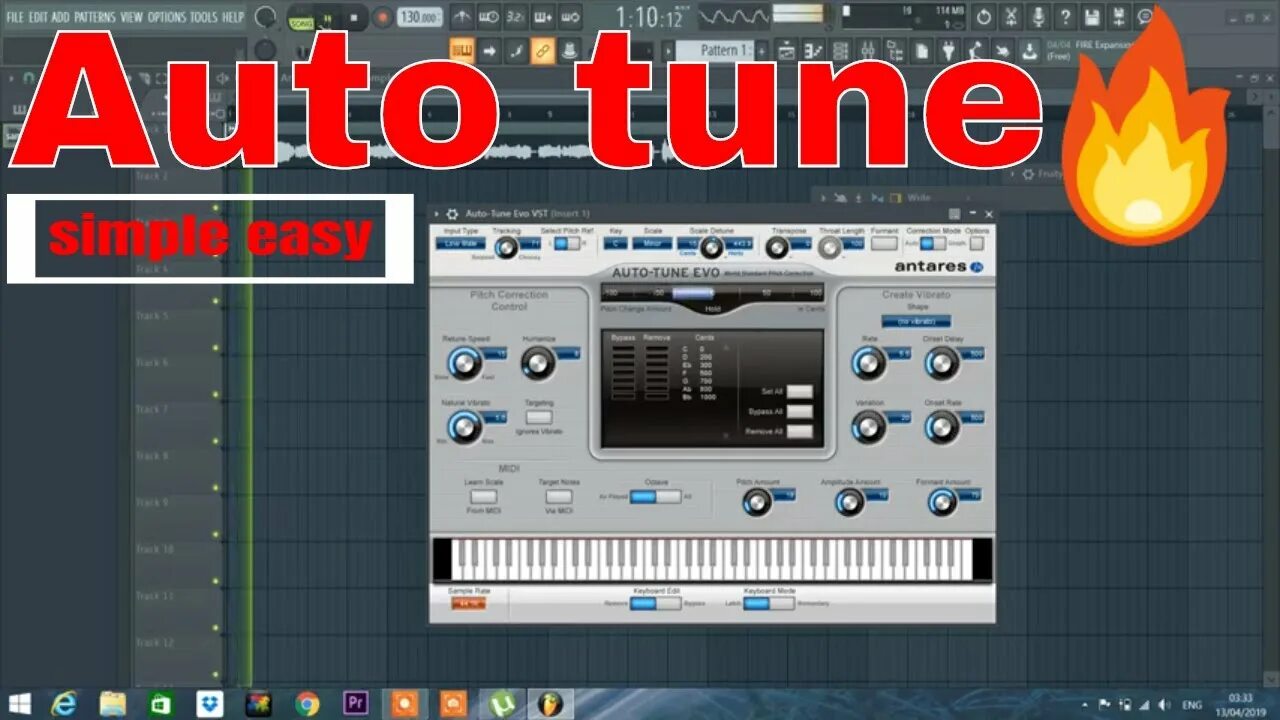Open the browser view icon
This screenshot has height=720, width=1280.
tap(896, 50)
